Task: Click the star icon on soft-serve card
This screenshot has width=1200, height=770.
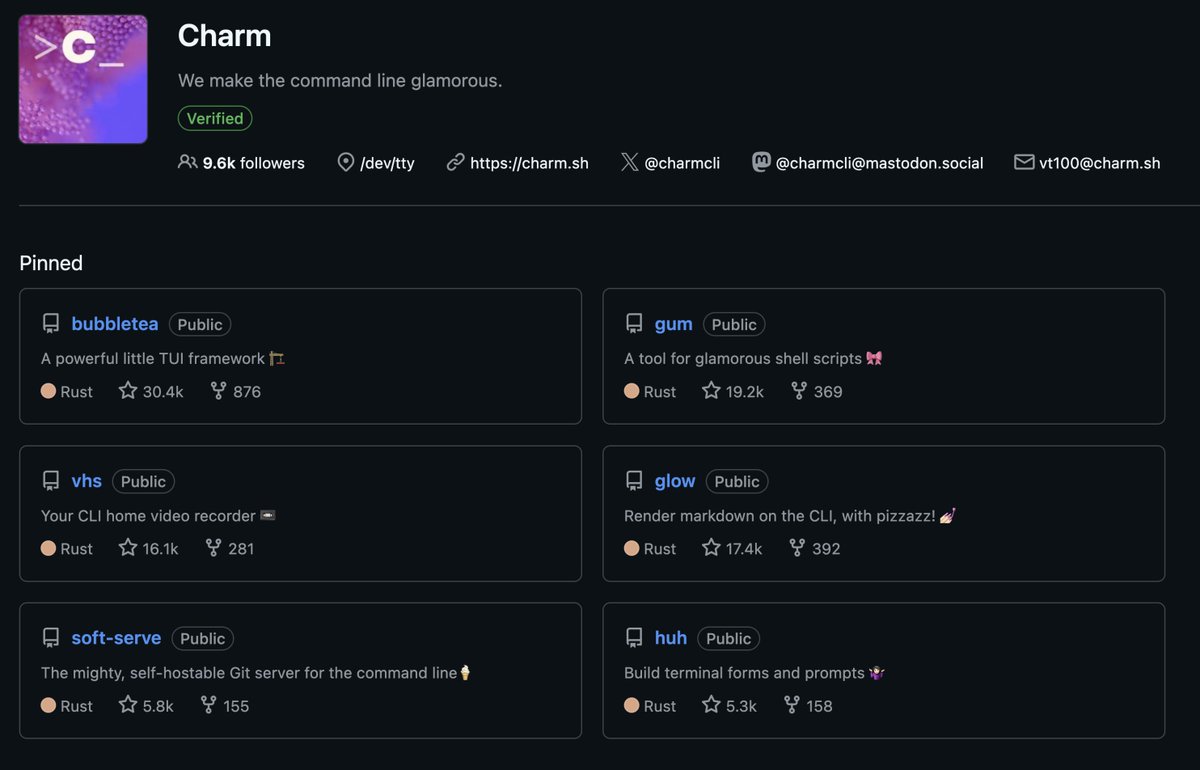Action: click(x=128, y=705)
